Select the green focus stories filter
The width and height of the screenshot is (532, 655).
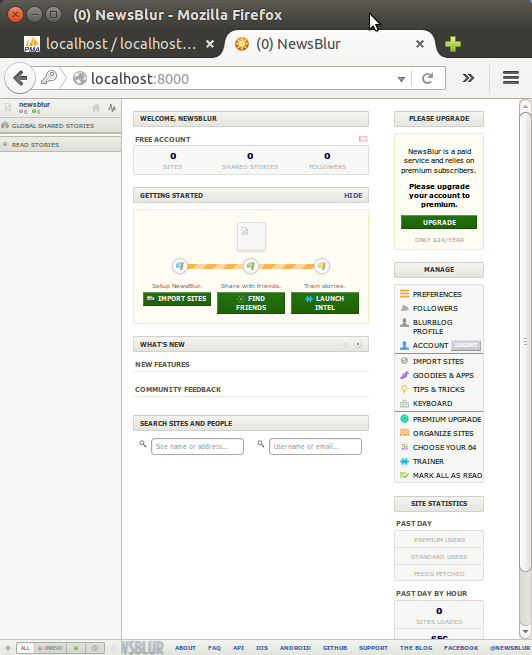coord(76,648)
